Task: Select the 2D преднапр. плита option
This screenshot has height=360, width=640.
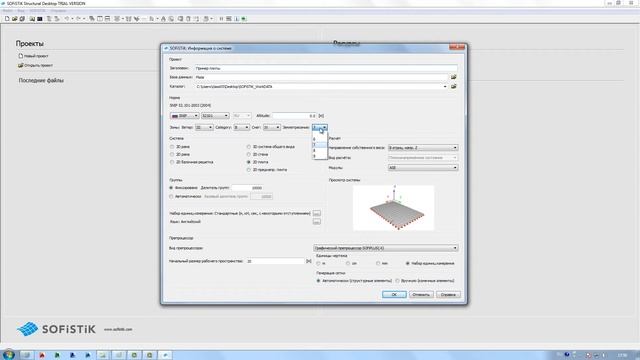Action: [249, 169]
